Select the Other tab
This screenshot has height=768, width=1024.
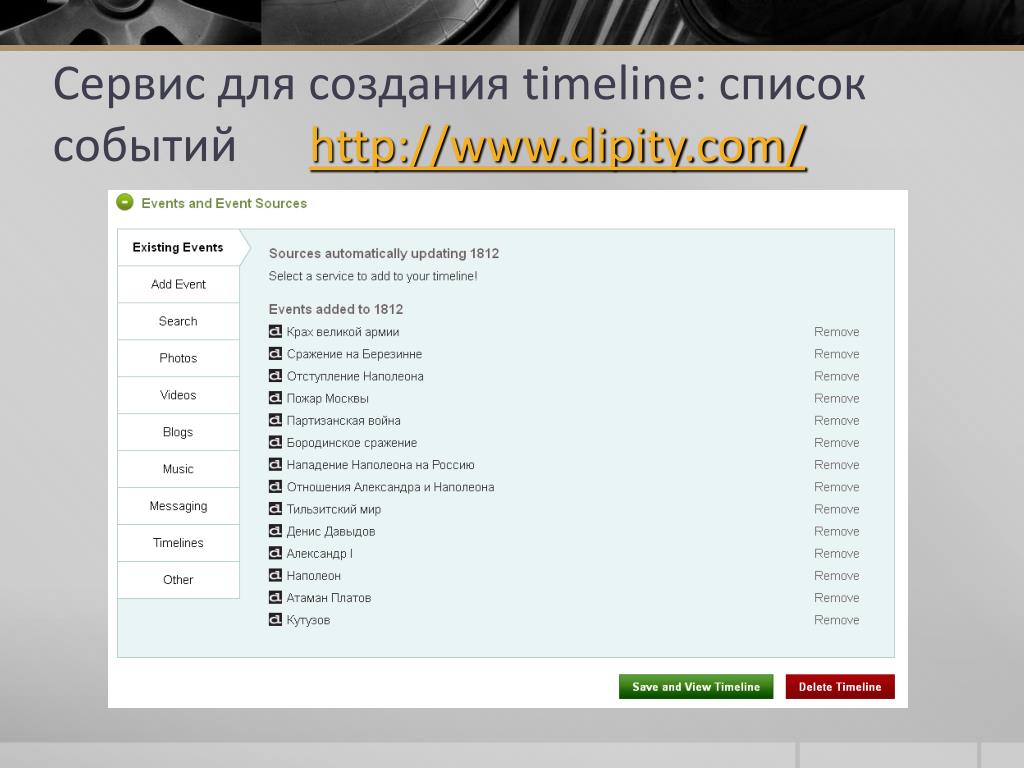[x=178, y=580]
